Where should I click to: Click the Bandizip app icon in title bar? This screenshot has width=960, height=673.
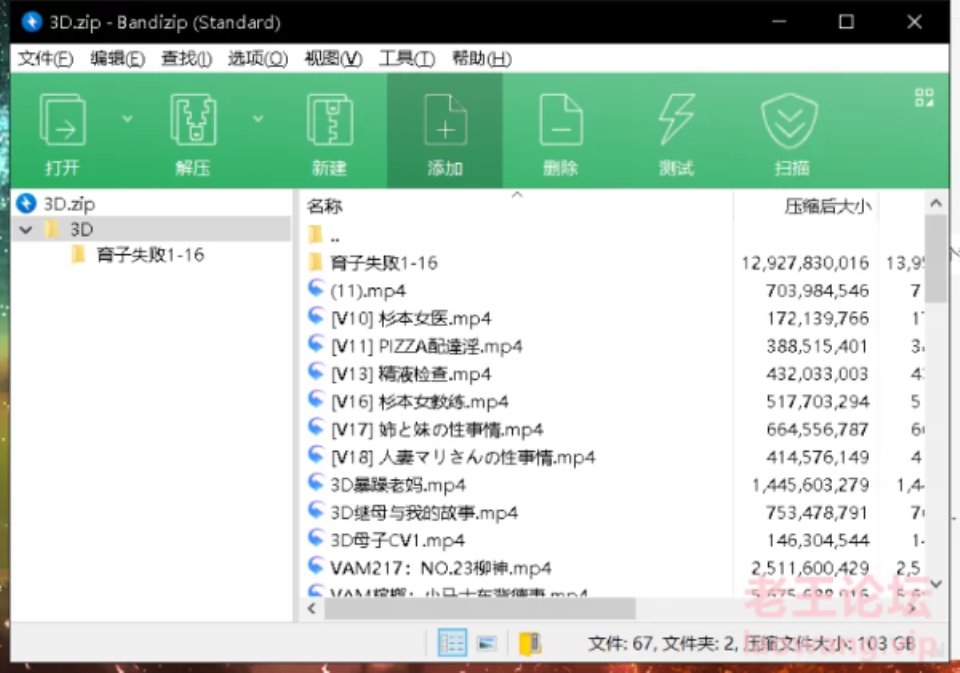31,22
